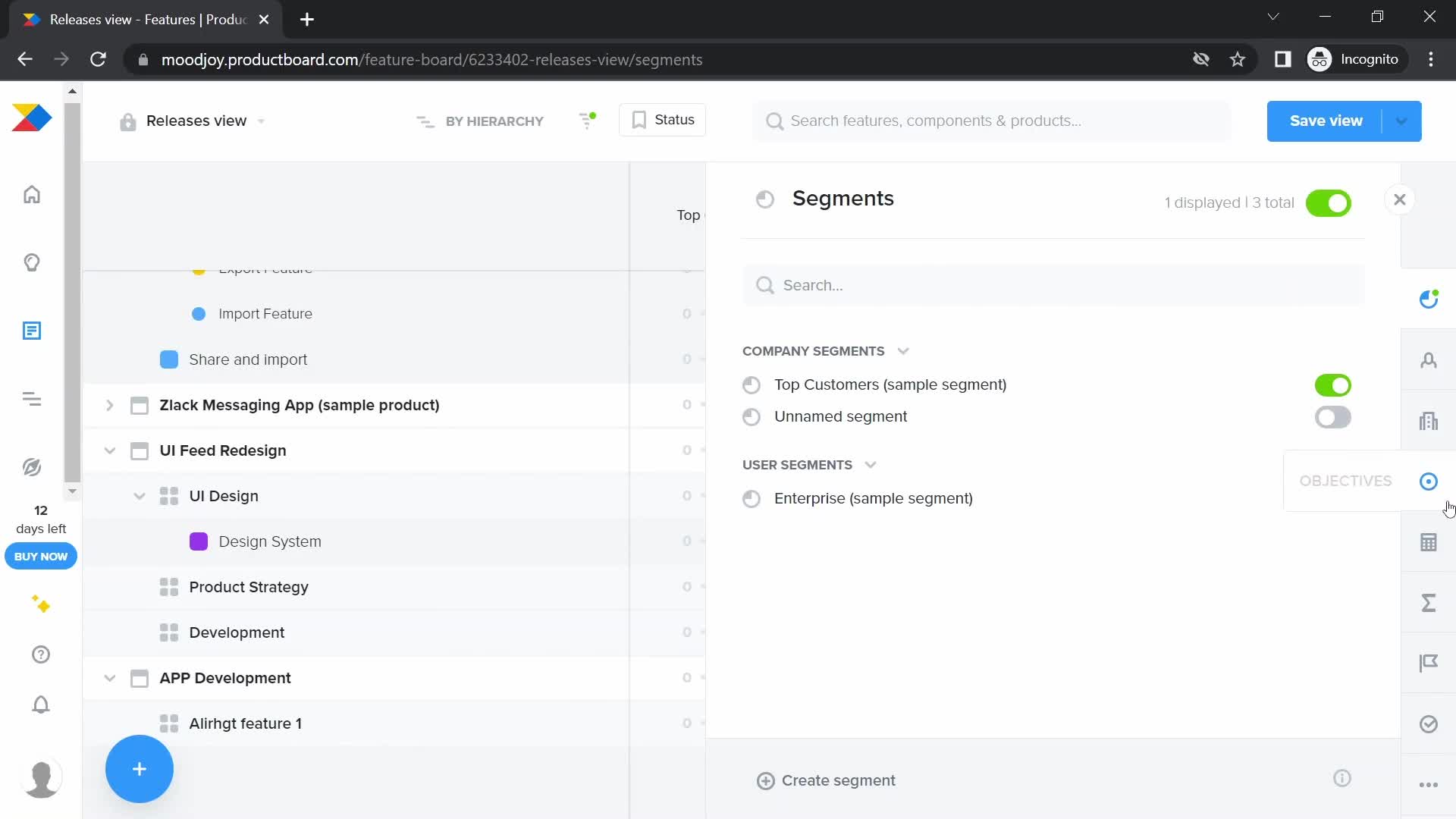Image resolution: width=1456 pixels, height=819 pixels.
Task: Click the lock icon beside Releases view
Action: [128, 121]
